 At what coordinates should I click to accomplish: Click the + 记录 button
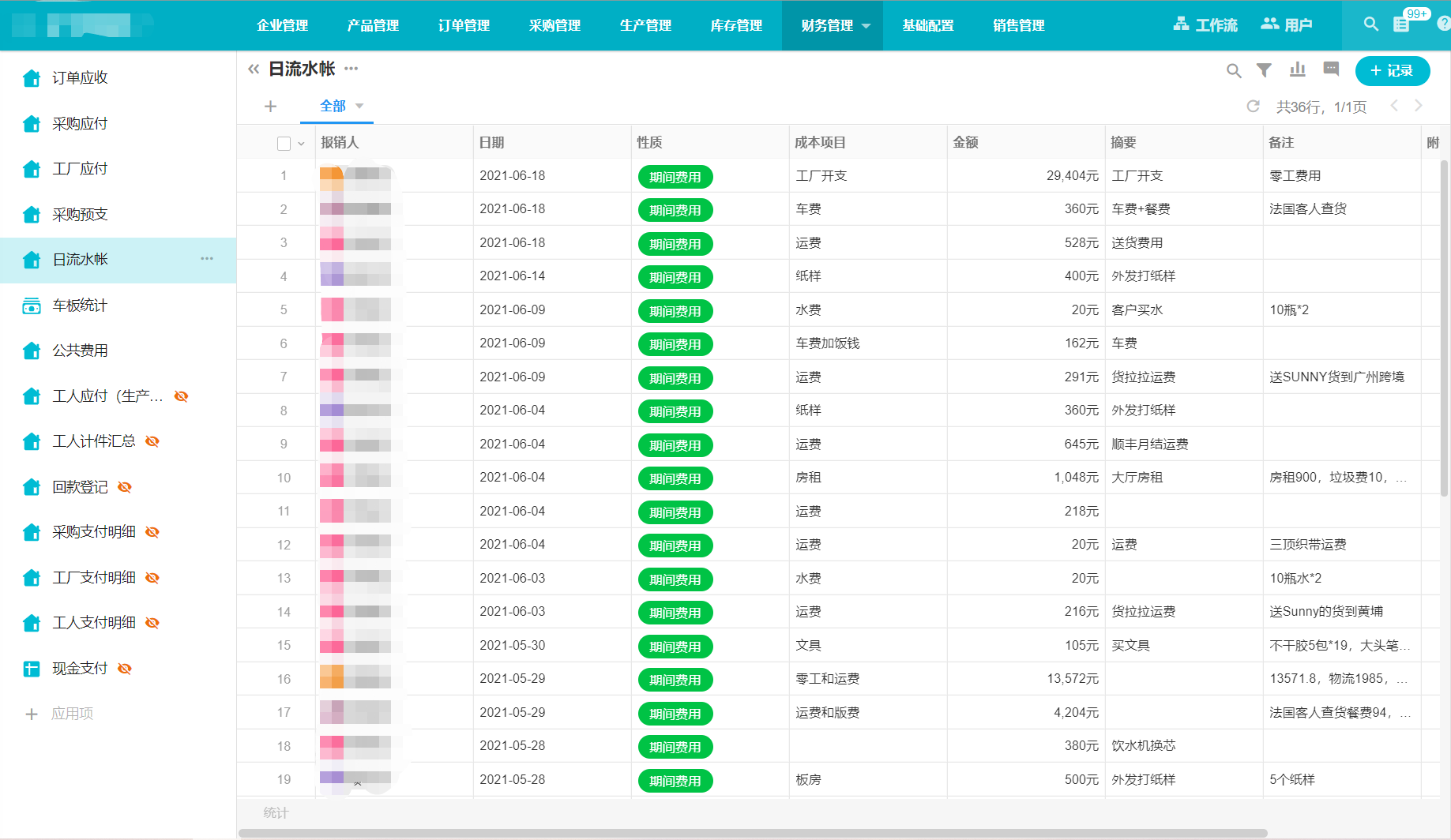tap(1392, 71)
